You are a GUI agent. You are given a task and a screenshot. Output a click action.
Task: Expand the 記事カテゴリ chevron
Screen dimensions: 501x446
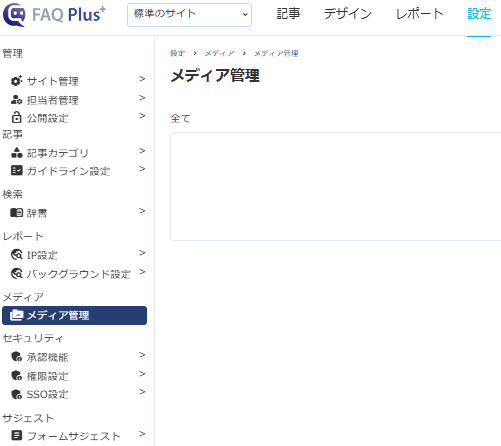(x=142, y=151)
